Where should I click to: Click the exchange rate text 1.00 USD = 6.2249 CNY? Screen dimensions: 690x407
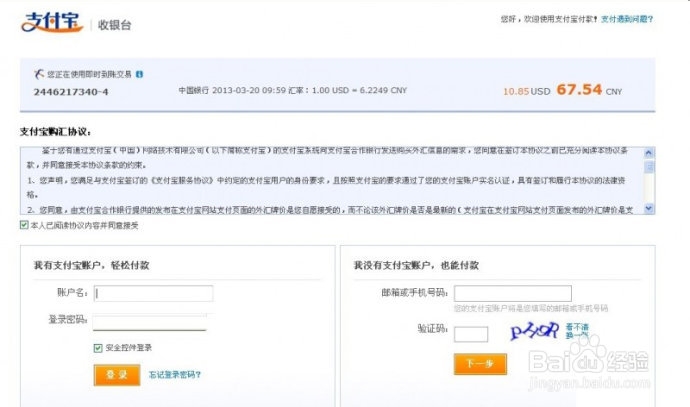(x=360, y=90)
